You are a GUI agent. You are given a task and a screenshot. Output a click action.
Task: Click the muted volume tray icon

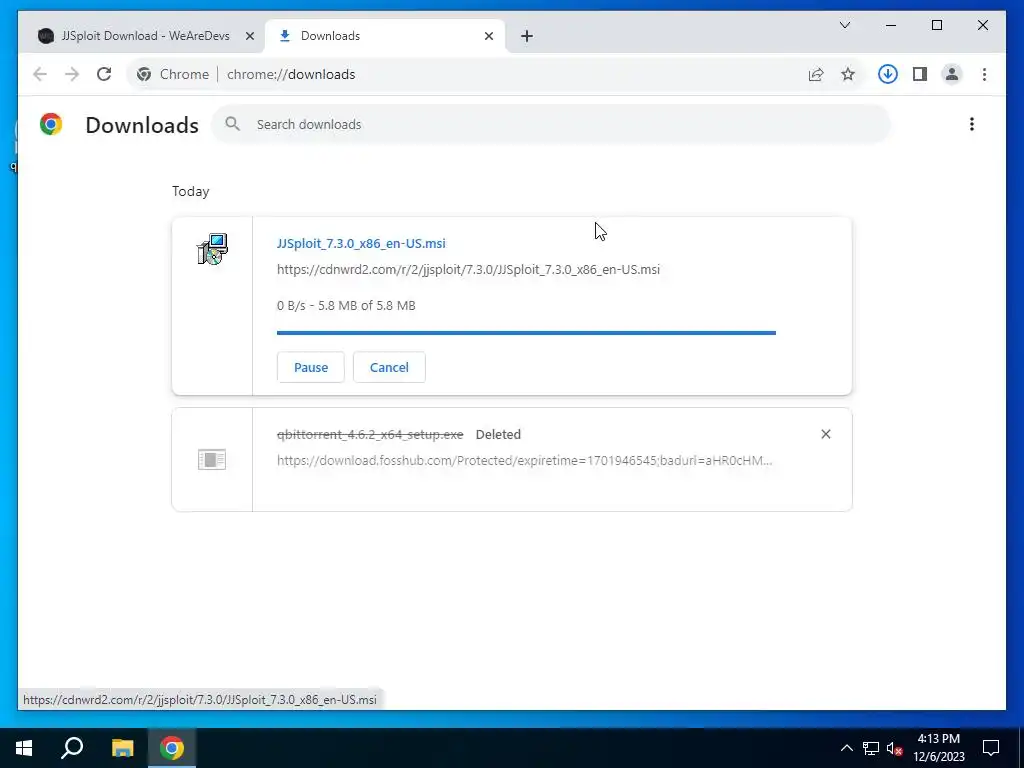click(894, 748)
